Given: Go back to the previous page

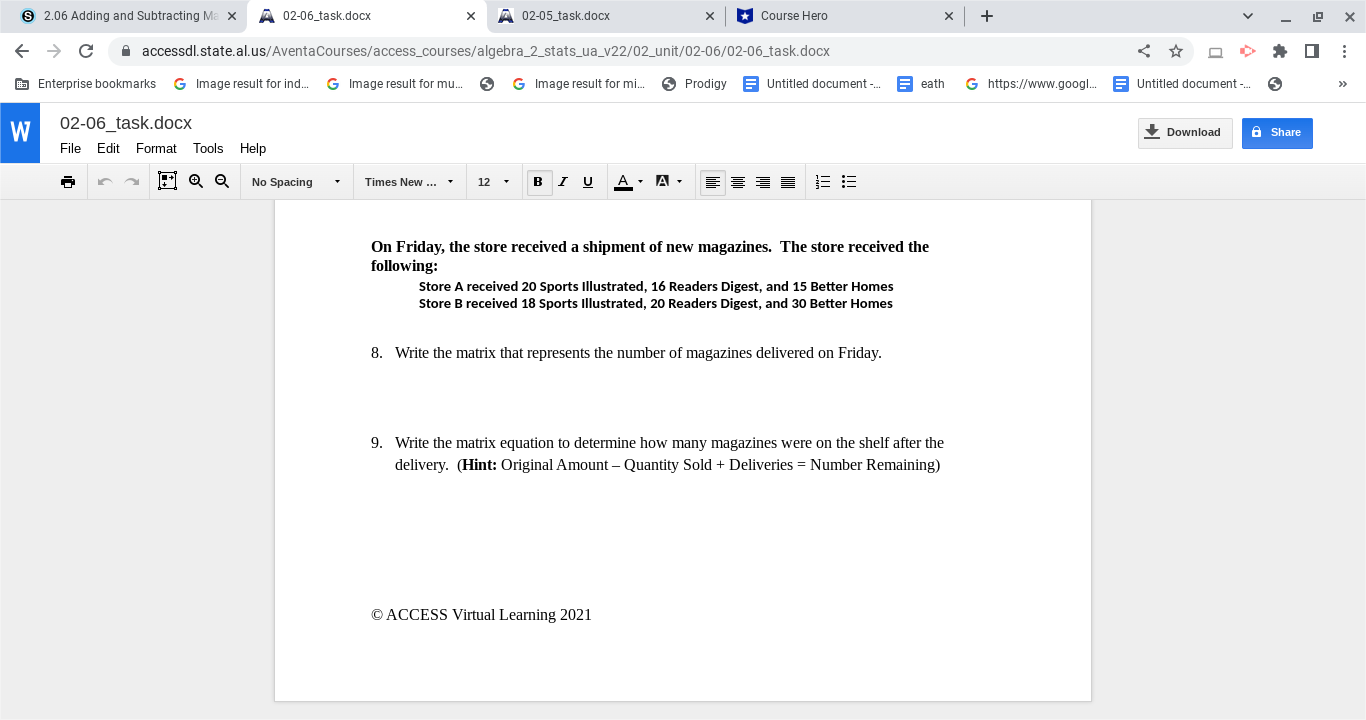Looking at the screenshot, I should 22,51.
